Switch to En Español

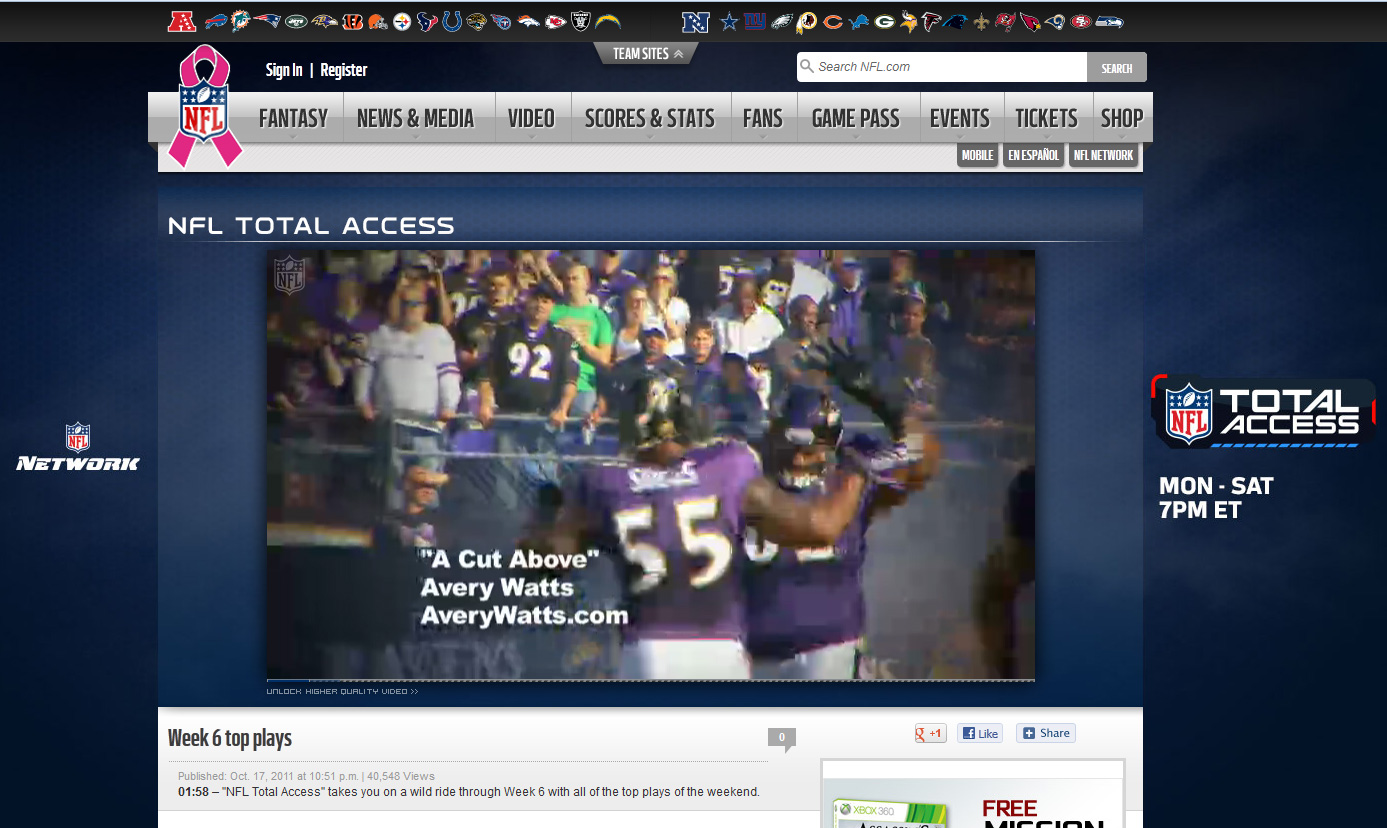coord(1034,155)
